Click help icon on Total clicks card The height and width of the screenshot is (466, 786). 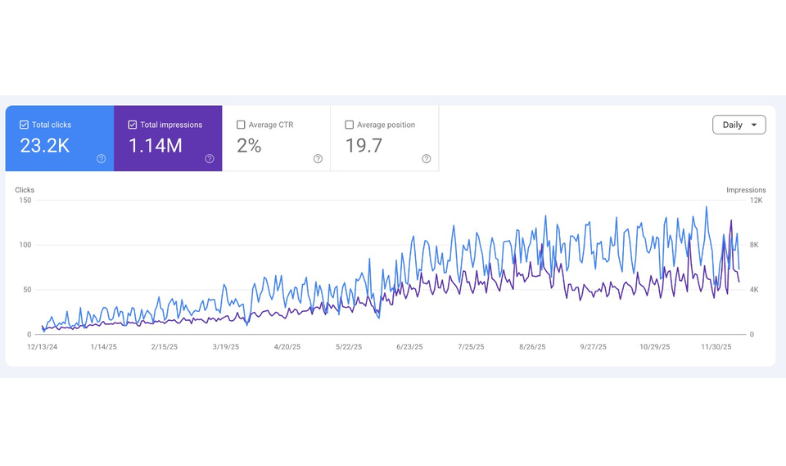(x=101, y=159)
